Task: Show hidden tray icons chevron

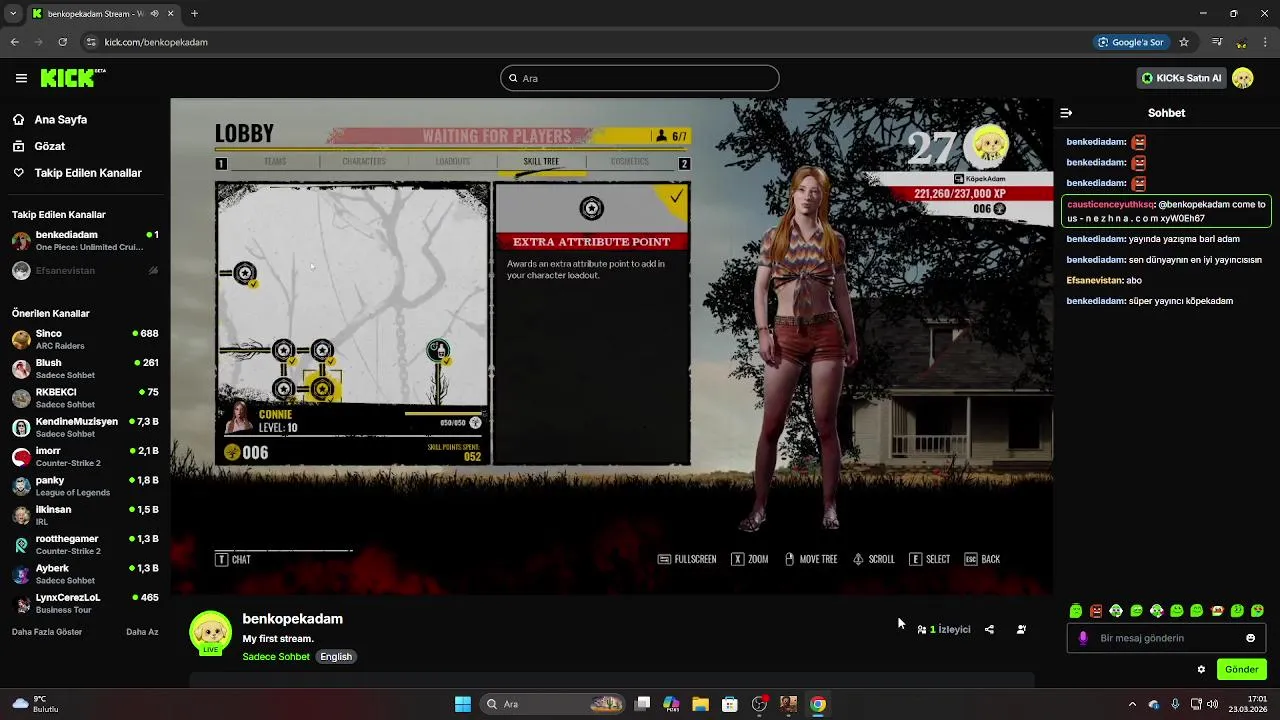Action: (1132, 704)
